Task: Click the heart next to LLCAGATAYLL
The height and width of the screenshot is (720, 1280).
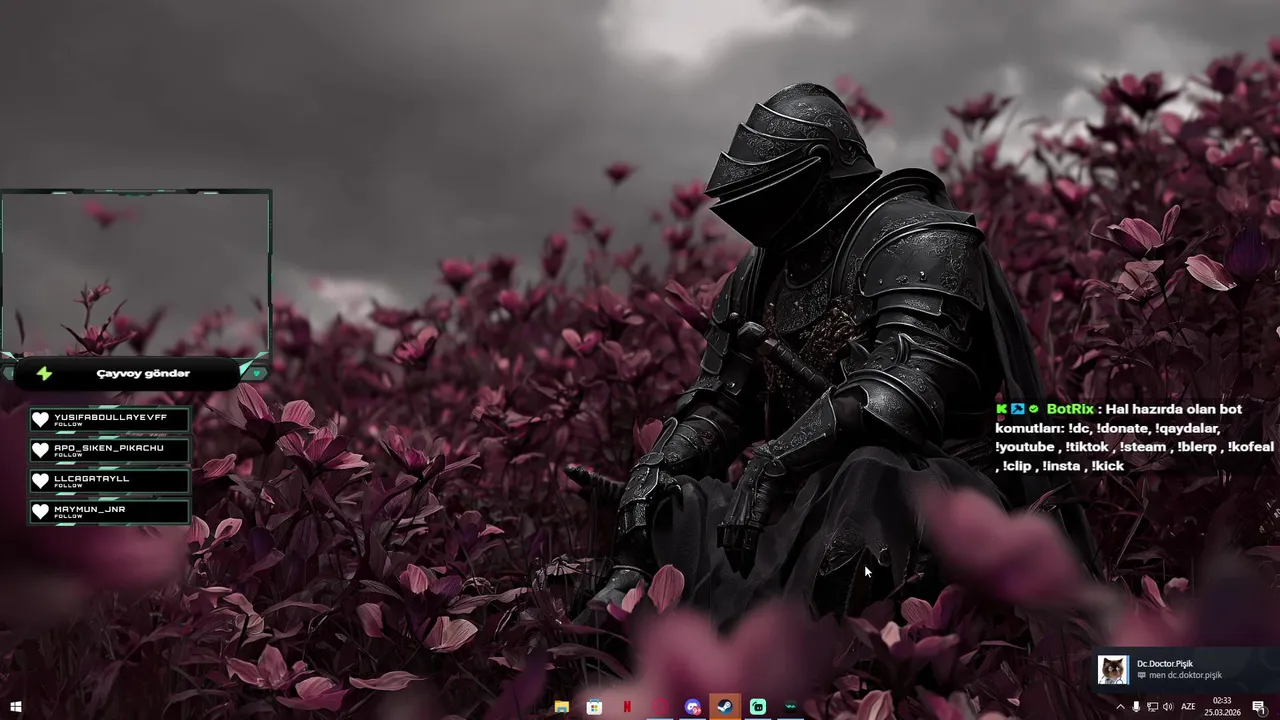Action: pos(41,481)
